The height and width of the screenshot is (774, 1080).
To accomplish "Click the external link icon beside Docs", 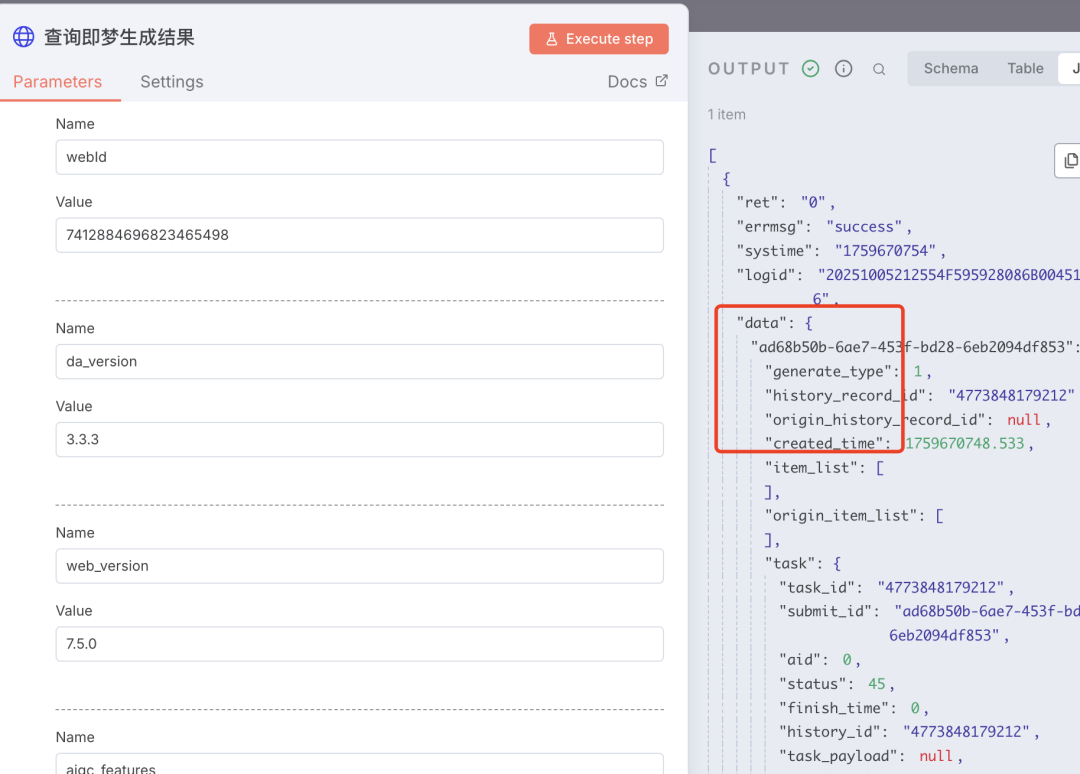I will (661, 81).
